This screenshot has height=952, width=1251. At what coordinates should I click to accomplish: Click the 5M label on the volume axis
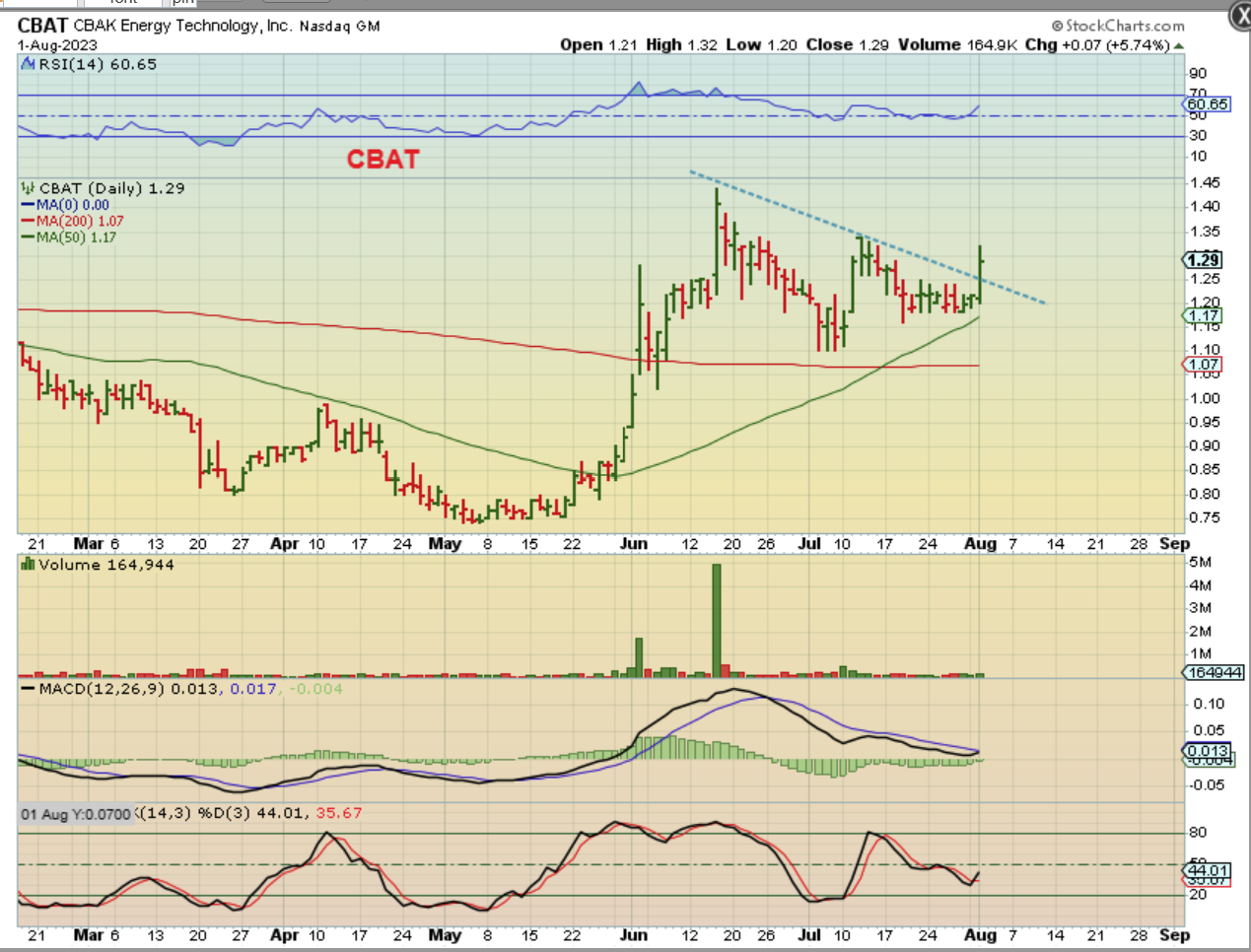coord(1200,562)
